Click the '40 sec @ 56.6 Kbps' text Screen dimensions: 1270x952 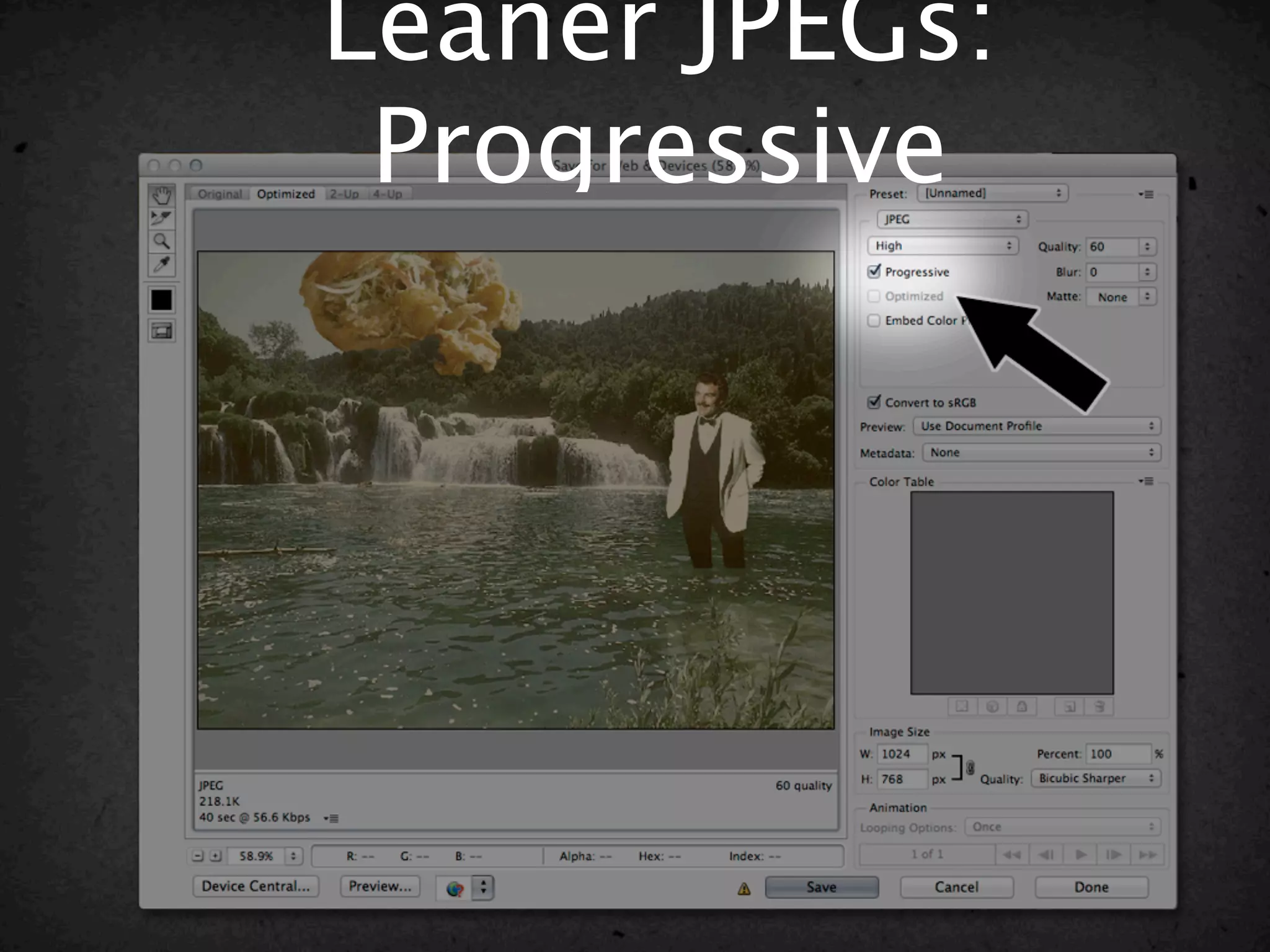click(x=254, y=818)
